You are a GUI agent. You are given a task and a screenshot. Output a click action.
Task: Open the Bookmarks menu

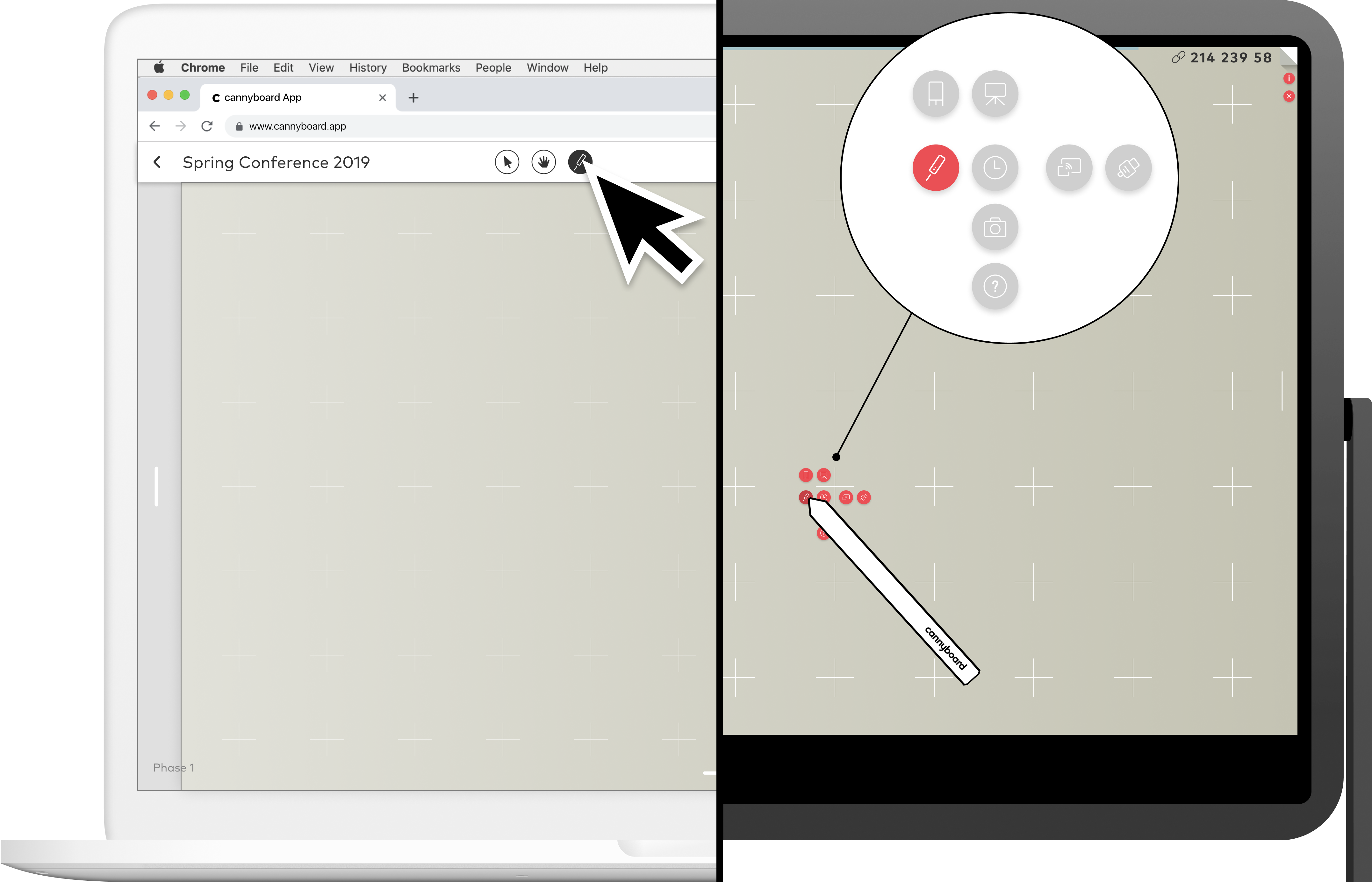(431, 68)
